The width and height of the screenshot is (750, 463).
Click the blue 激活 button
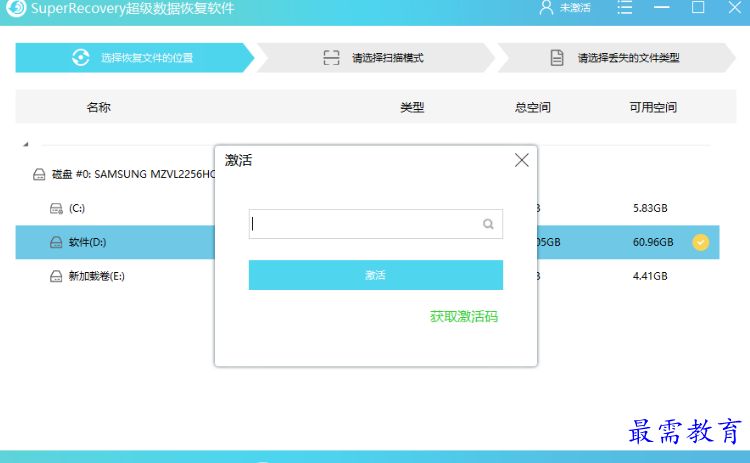[375, 275]
